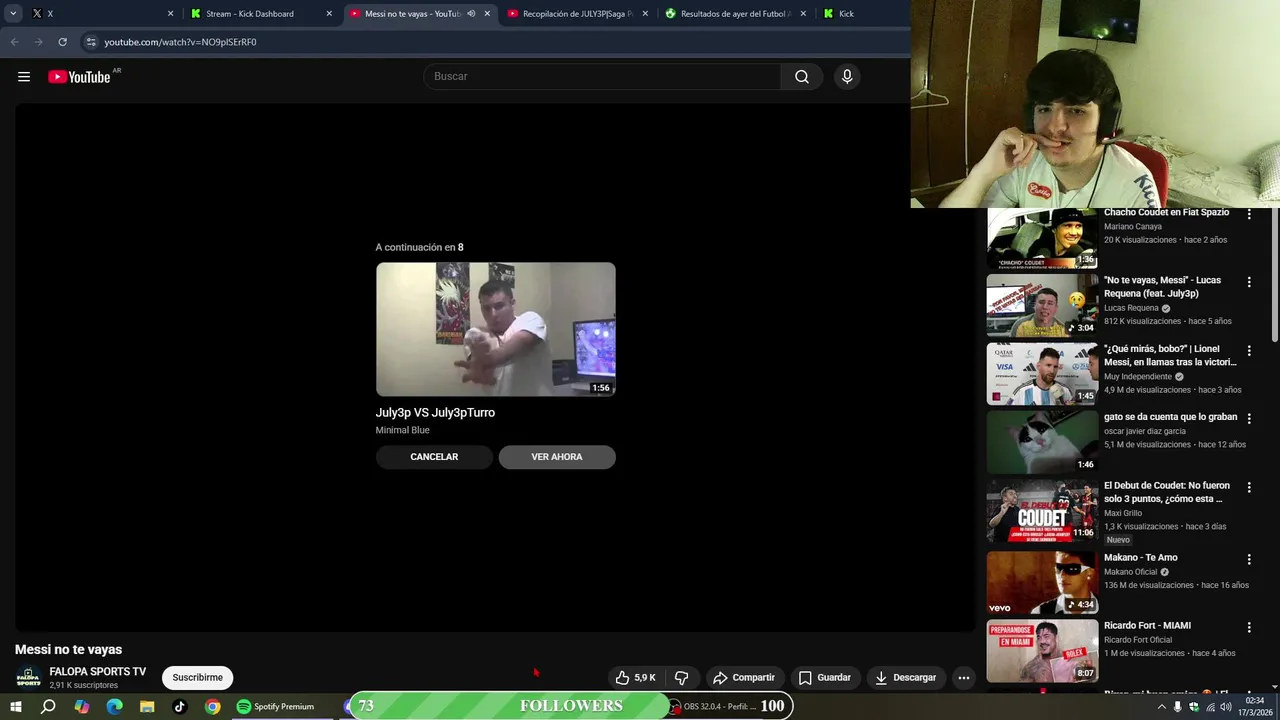Download video with the Descargar button
The width and height of the screenshot is (1280, 720).
click(905, 677)
